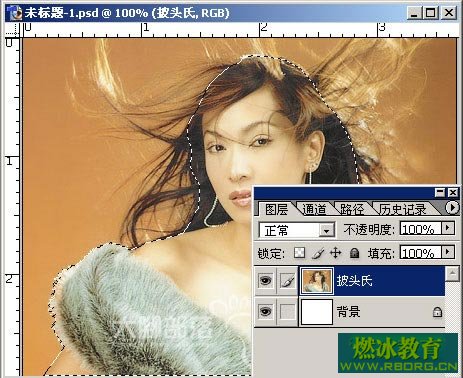Close the 未标题-1.psd document window
The height and width of the screenshot is (378, 463).
449,13
